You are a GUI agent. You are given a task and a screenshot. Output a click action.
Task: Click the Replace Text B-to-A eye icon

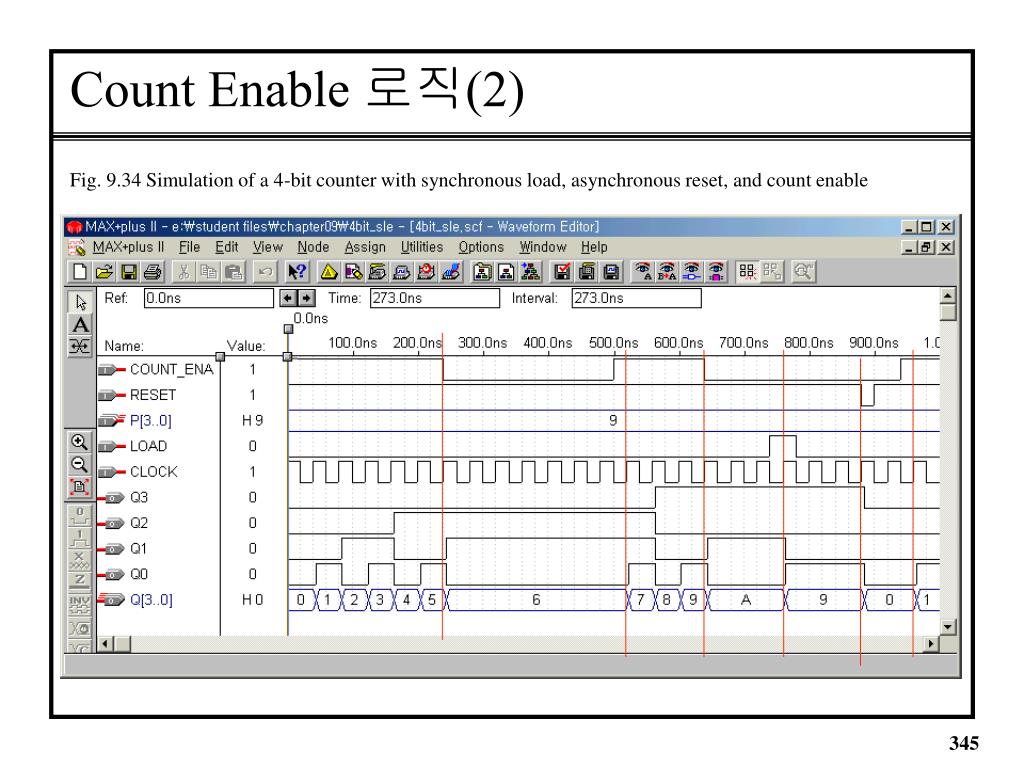(x=667, y=272)
